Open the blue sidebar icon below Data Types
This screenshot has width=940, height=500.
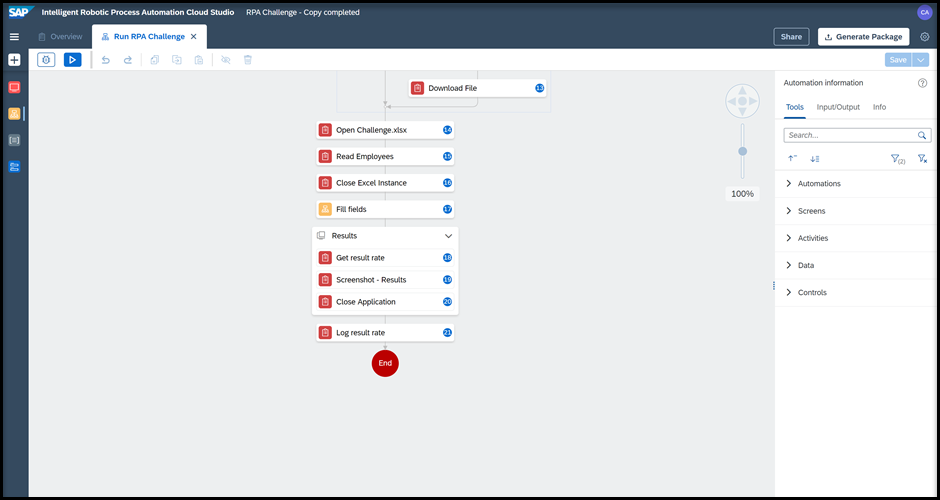14,167
